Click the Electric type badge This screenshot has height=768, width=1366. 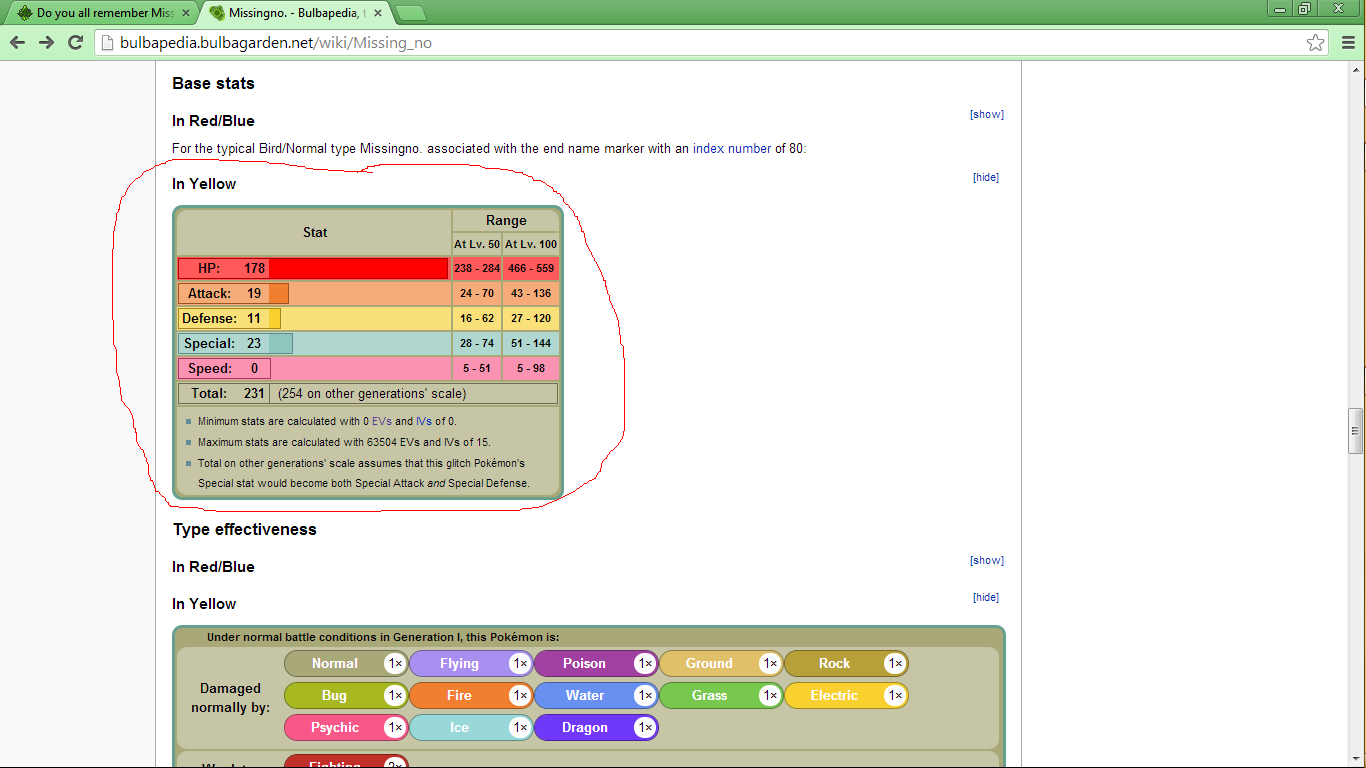click(846, 695)
